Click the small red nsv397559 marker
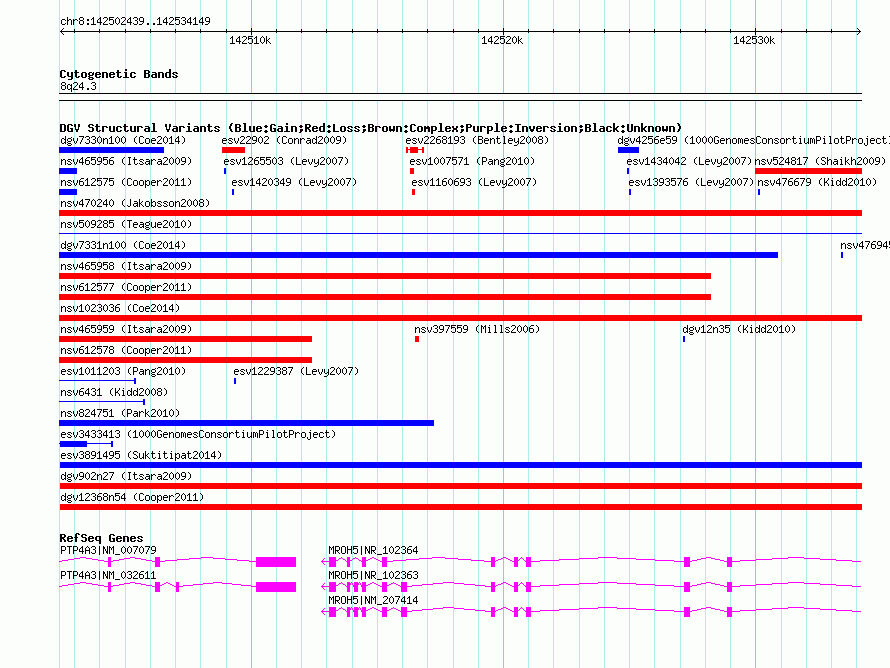Screen dimensions: 890x668 click(x=417, y=339)
